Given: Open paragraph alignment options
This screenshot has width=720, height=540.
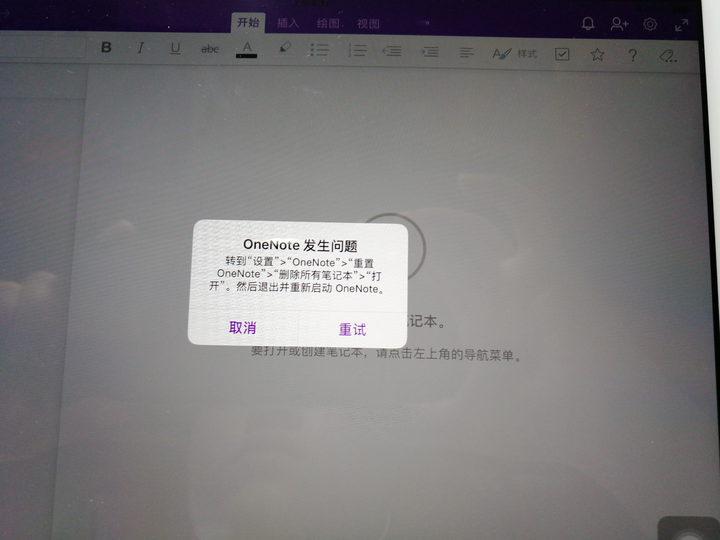Looking at the screenshot, I should click(x=466, y=53).
